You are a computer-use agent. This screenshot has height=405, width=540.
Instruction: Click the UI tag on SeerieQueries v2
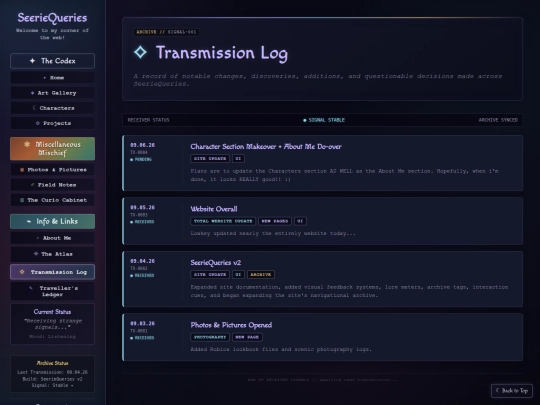click(238, 274)
